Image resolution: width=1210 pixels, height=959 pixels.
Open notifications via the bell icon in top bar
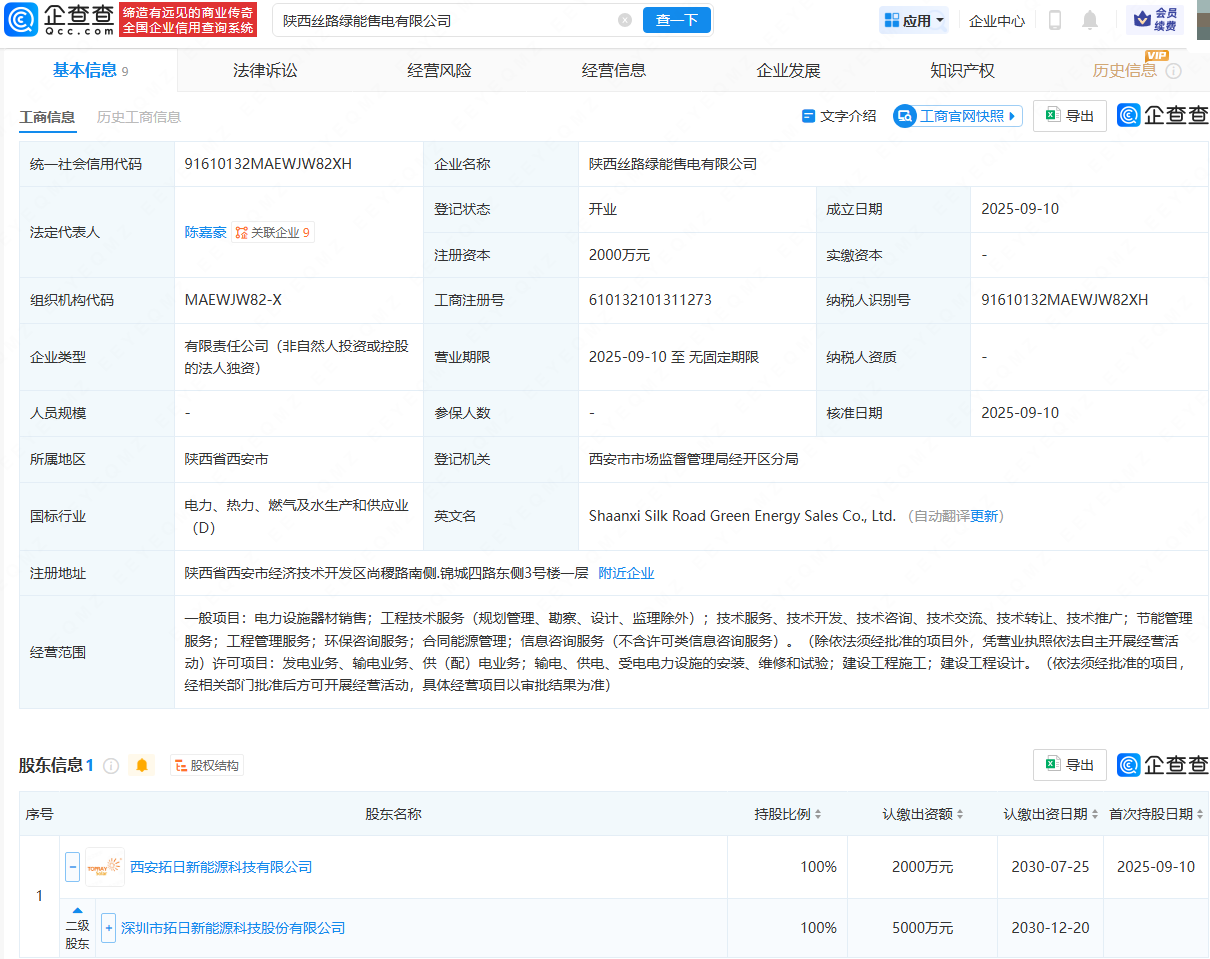coord(1090,19)
